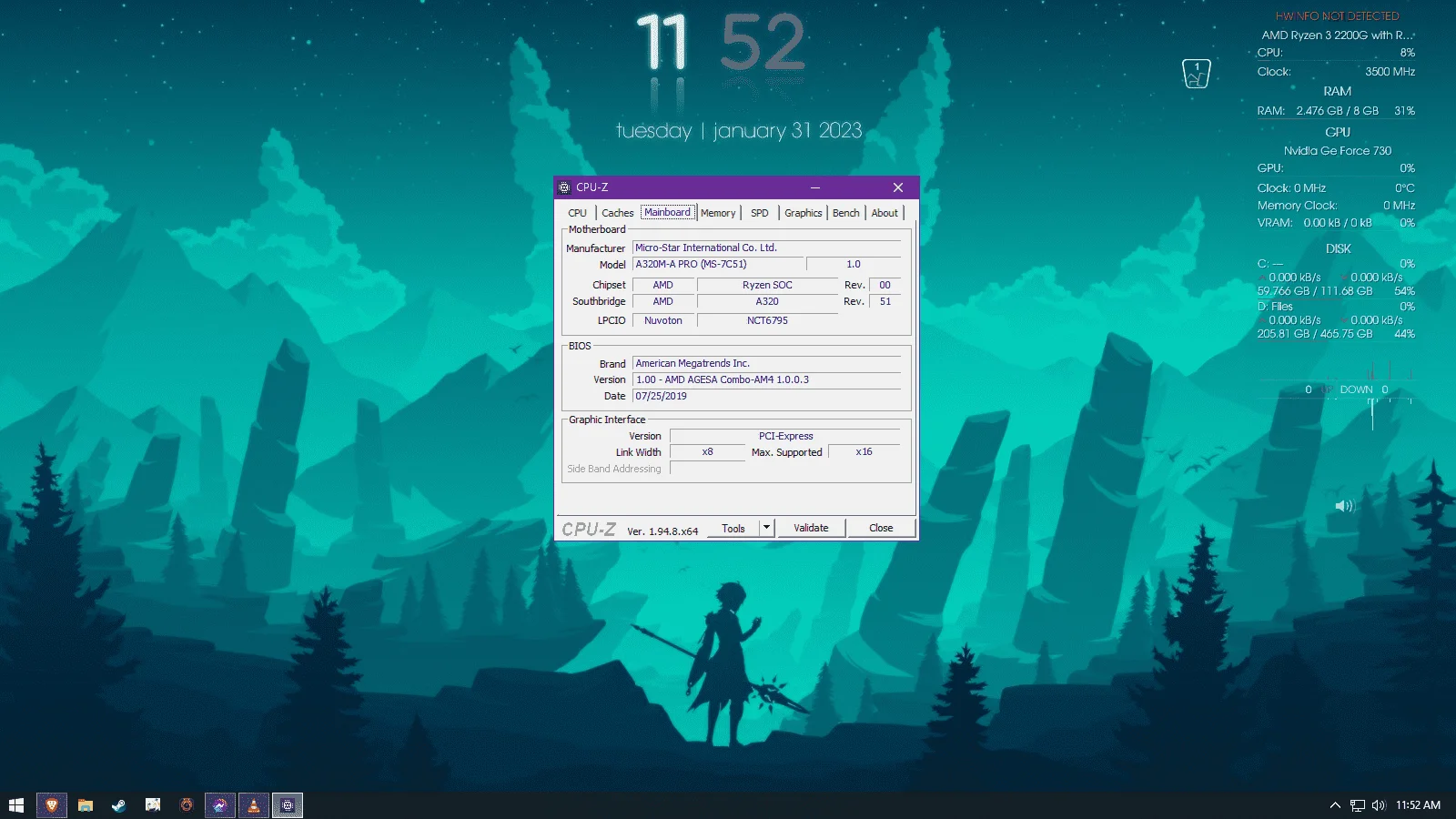The width and height of the screenshot is (1456, 819).
Task: Click the VRAM reading 0.00 kB / 0 kB
Action: pos(1338,223)
